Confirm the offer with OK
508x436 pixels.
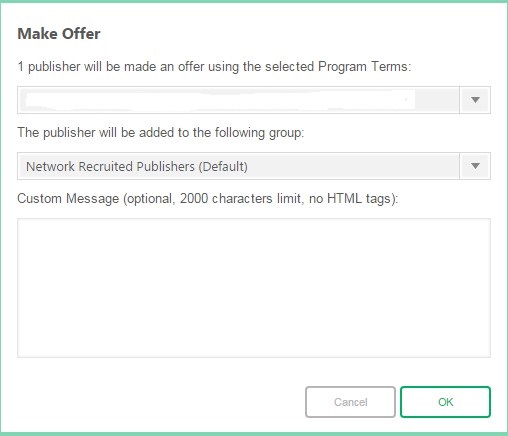pyautogui.click(x=445, y=402)
